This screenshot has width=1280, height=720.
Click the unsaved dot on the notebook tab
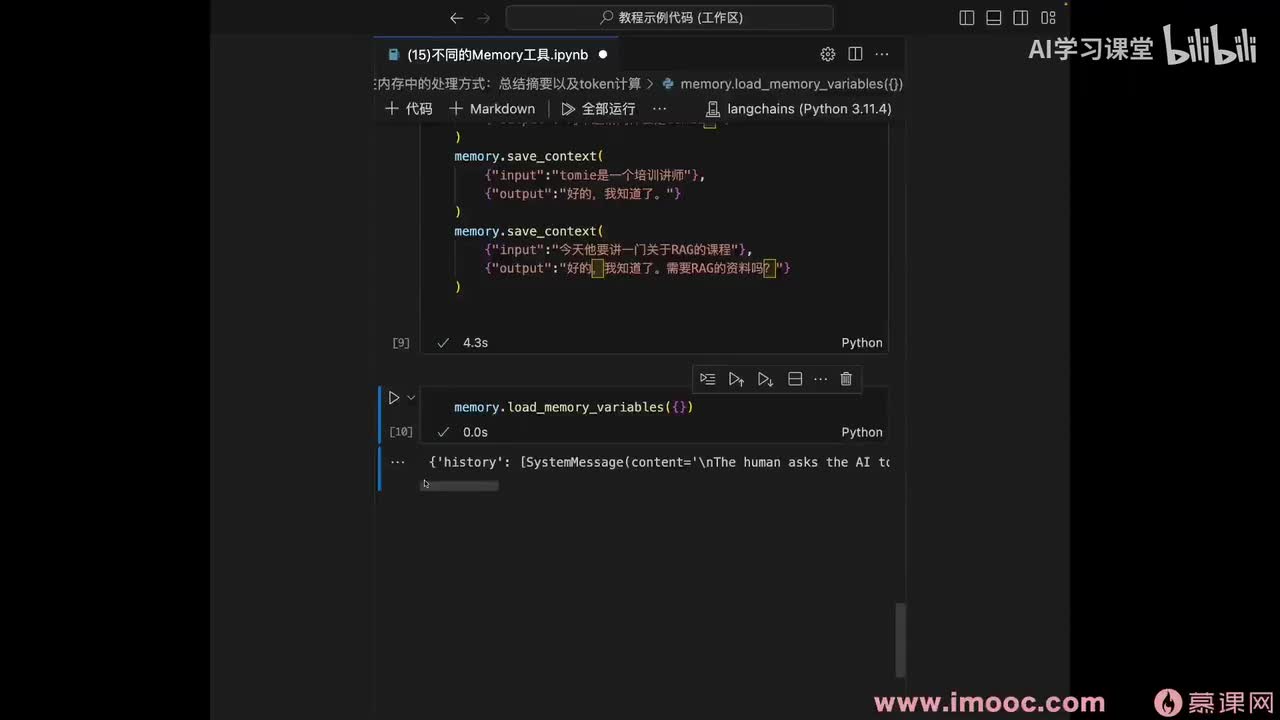coord(602,55)
